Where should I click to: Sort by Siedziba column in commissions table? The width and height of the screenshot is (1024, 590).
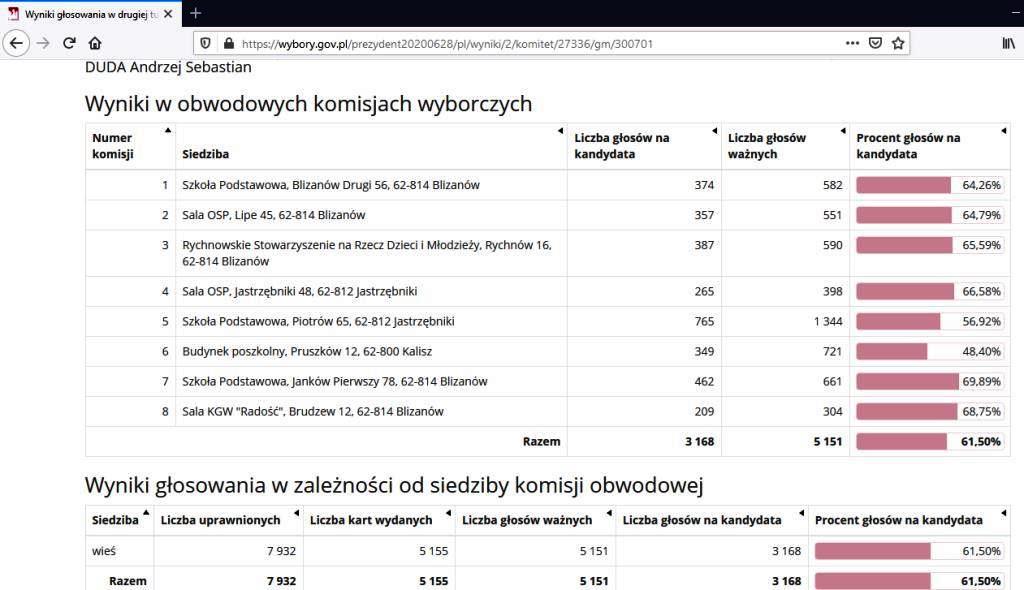point(560,131)
